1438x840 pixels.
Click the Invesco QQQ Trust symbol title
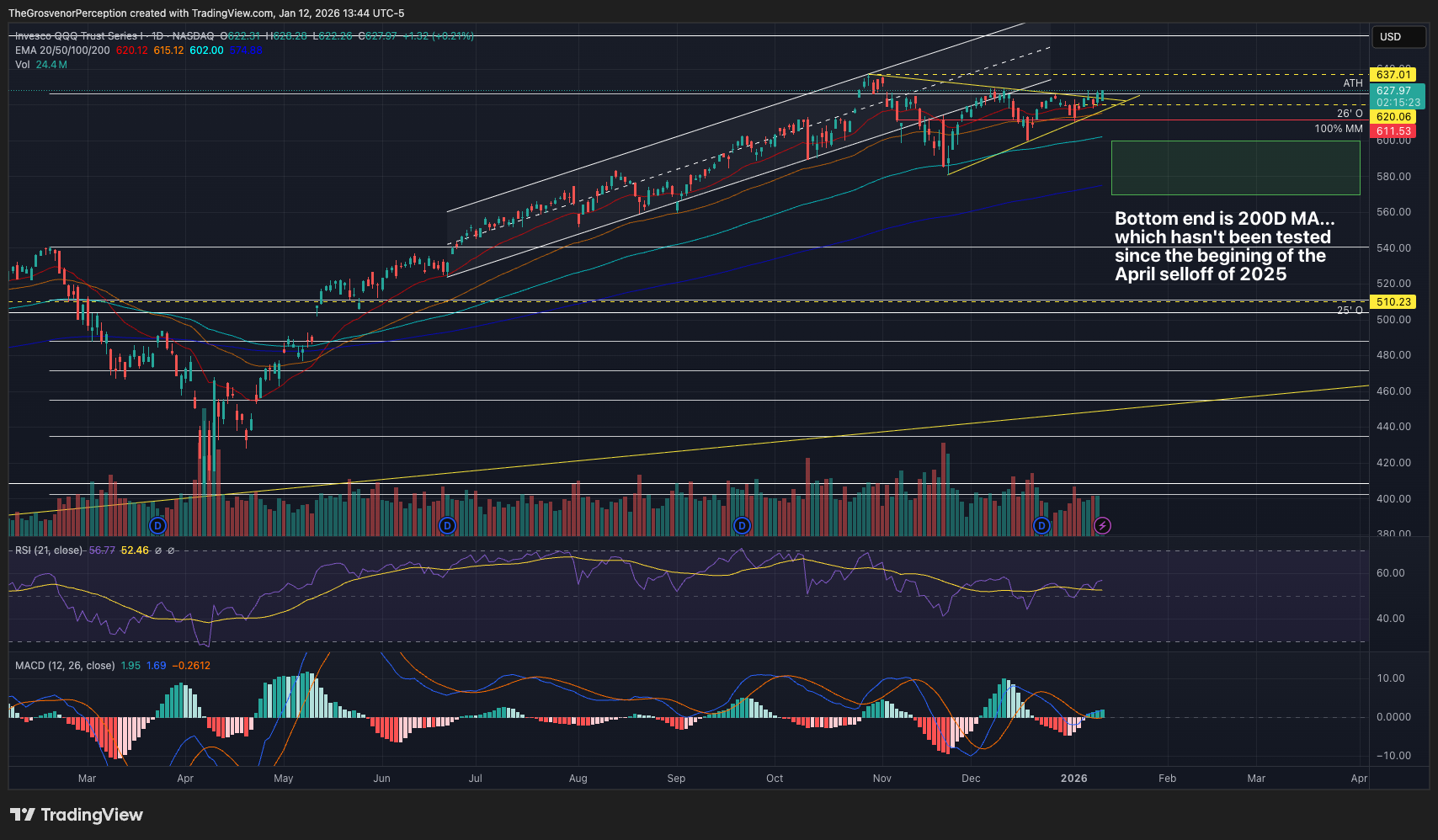pos(76,36)
